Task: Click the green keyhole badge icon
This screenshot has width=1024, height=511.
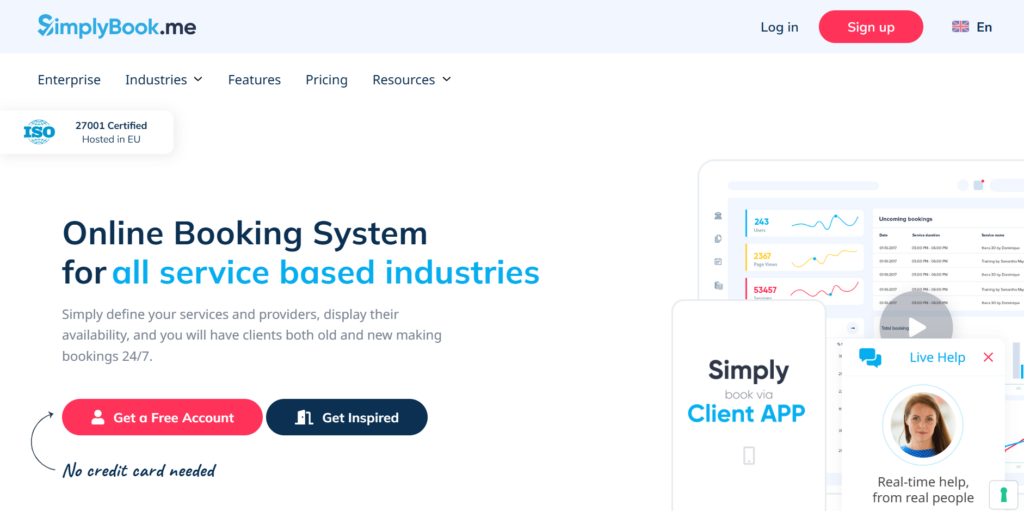Action: click(1002, 494)
